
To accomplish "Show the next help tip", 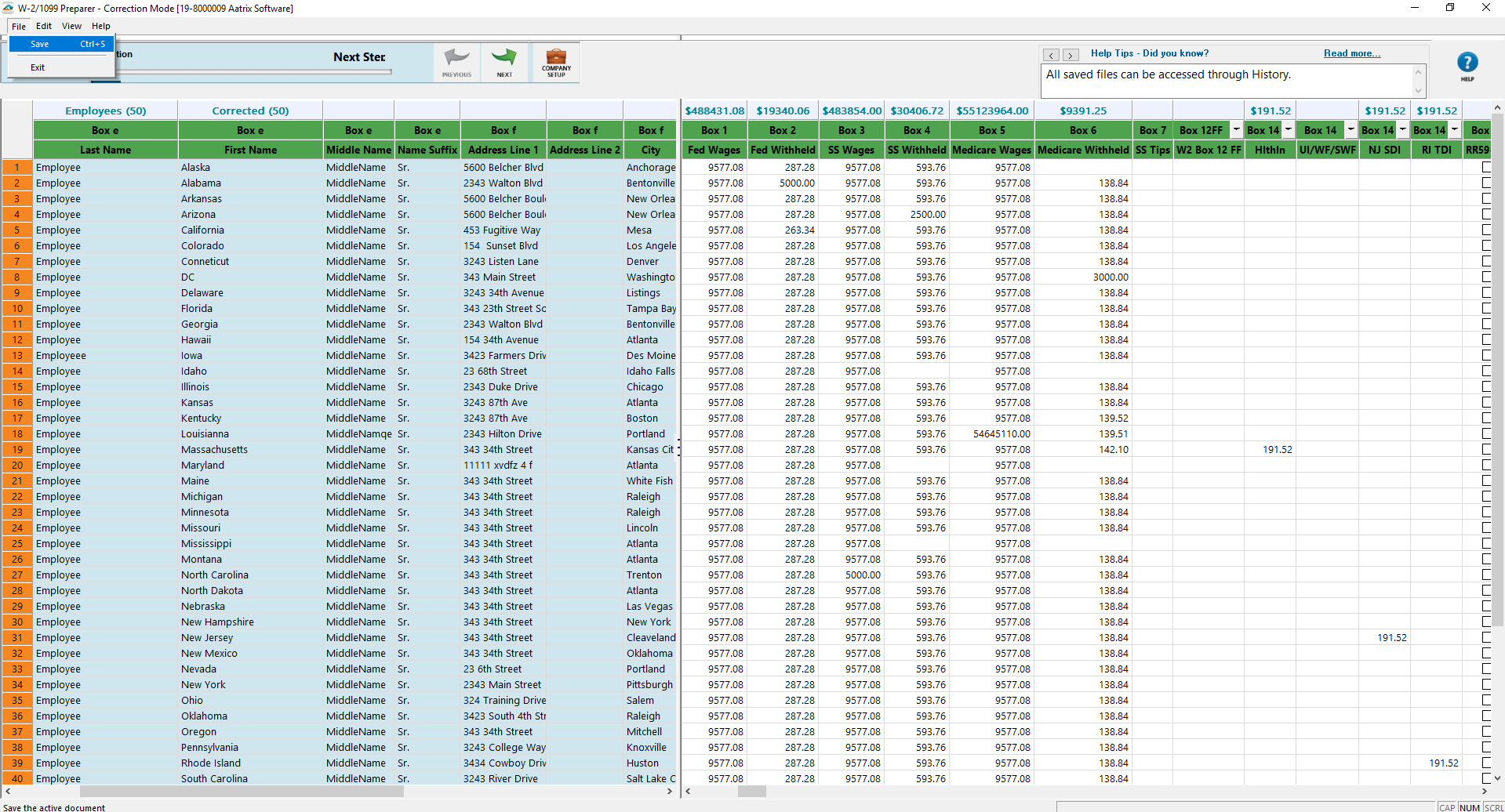I will pyautogui.click(x=1070, y=55).
